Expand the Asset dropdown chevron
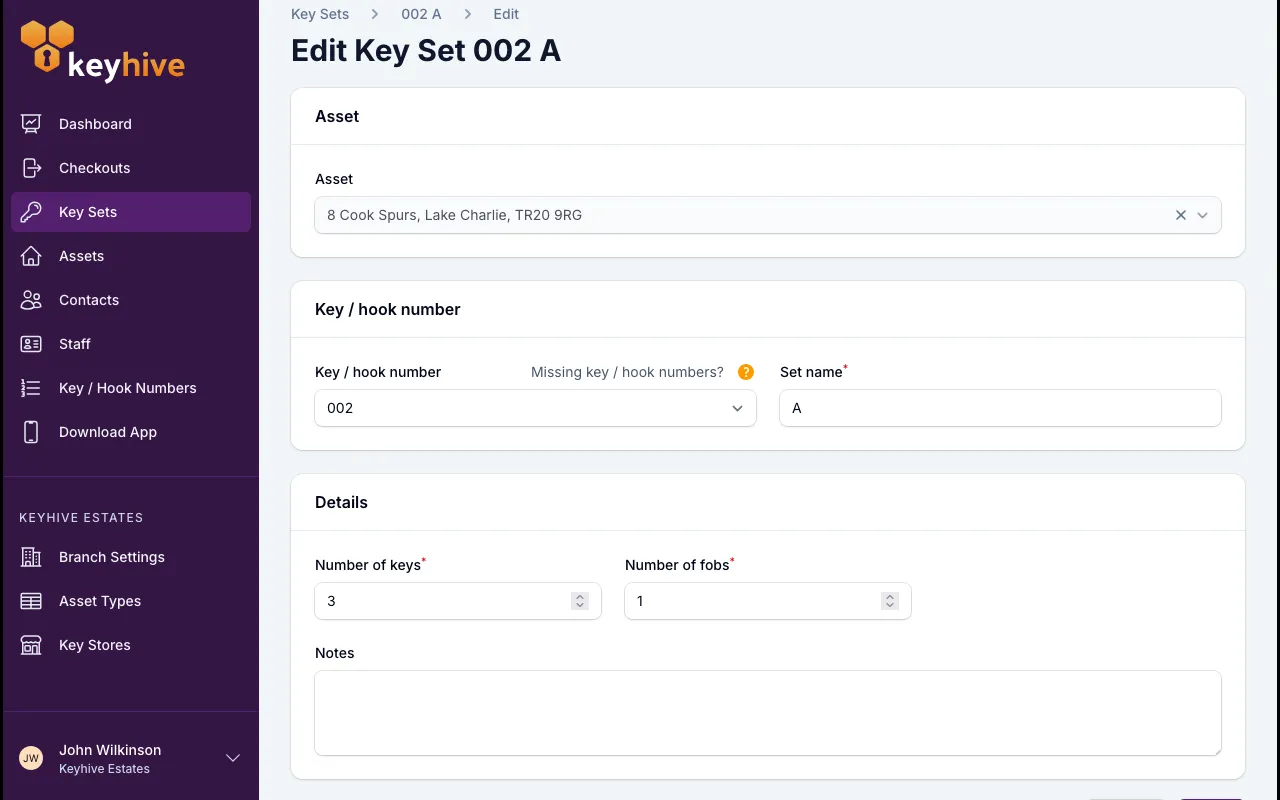 tap(1203, 215)
